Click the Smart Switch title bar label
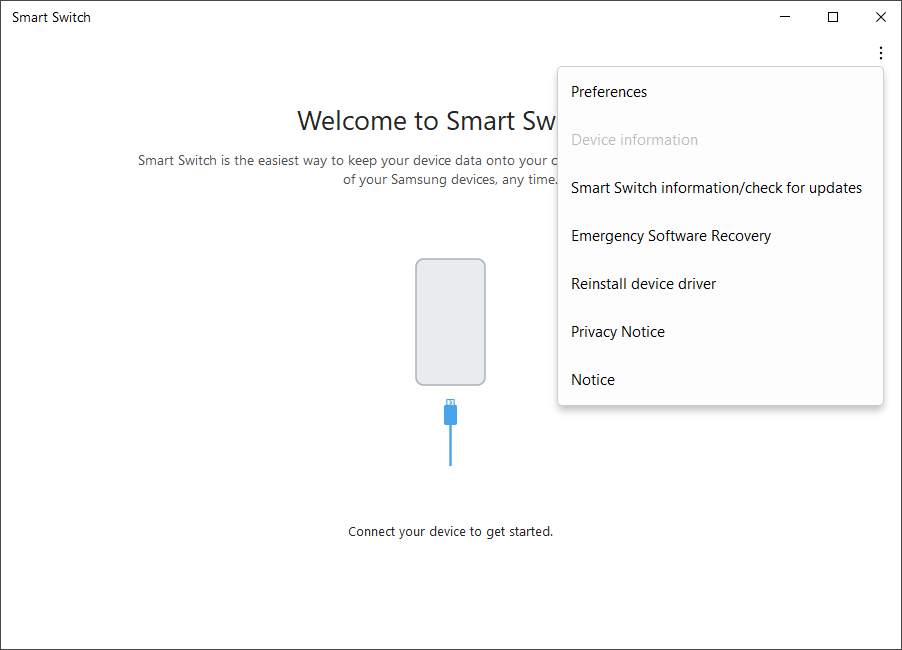The image size is (902, 650). 51,17
